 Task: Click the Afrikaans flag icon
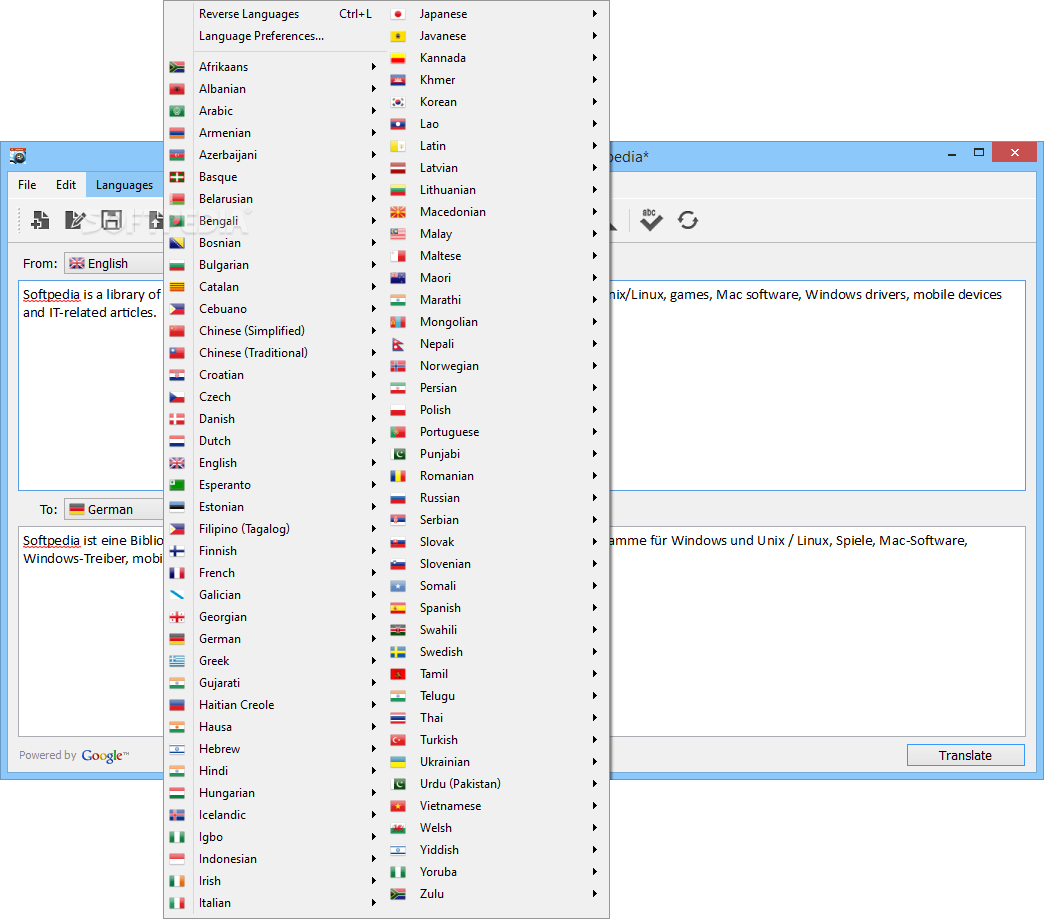177,67
